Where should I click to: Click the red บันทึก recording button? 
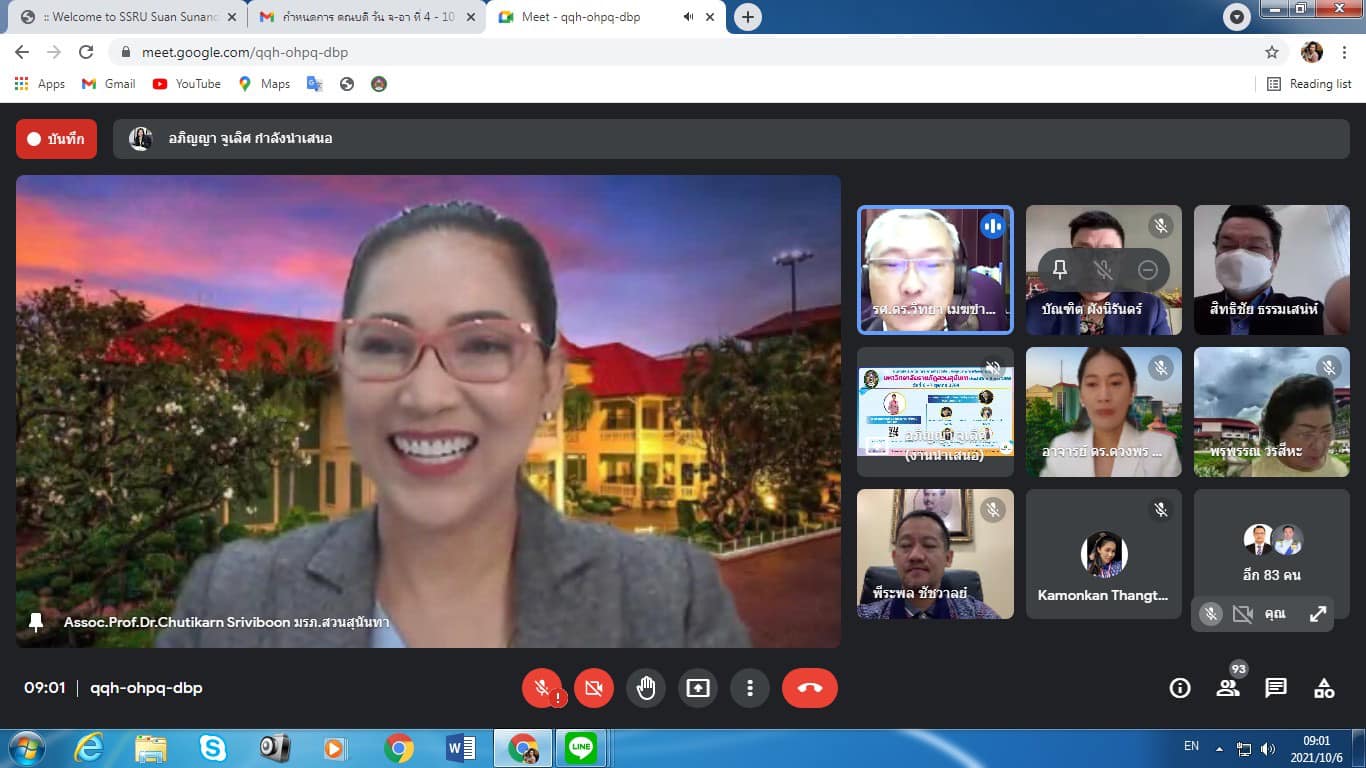pyautogui.click(x=56, y=139)
